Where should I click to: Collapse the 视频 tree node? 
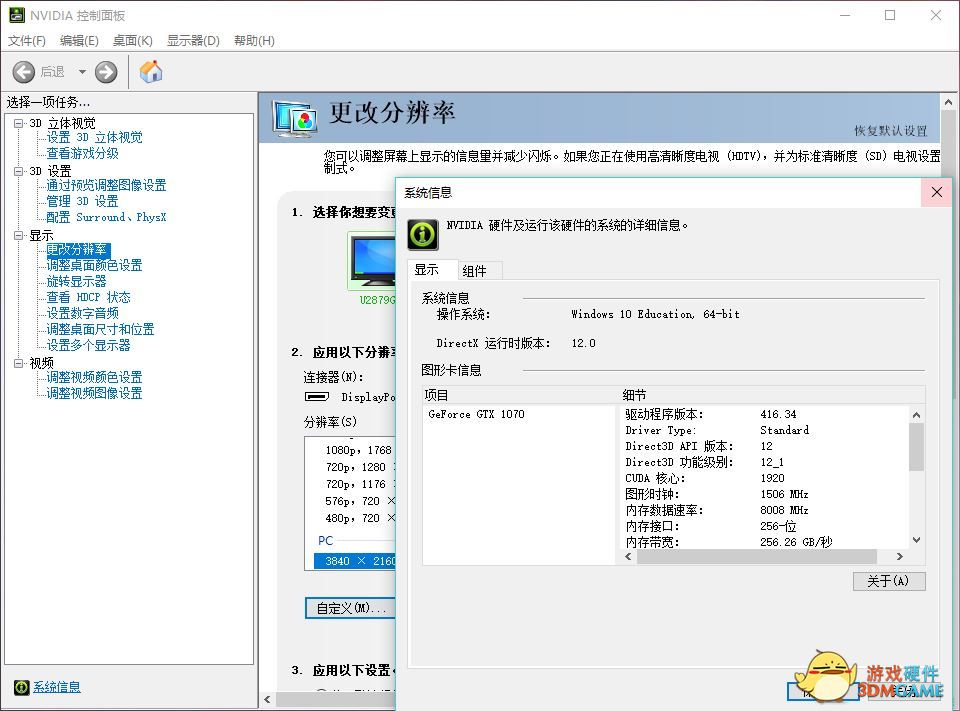click(x=18, y=363)
